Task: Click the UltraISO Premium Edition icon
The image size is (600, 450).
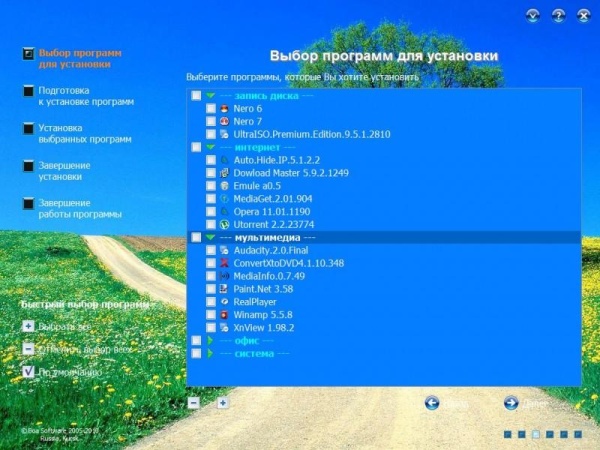Action: pos(225,134)
